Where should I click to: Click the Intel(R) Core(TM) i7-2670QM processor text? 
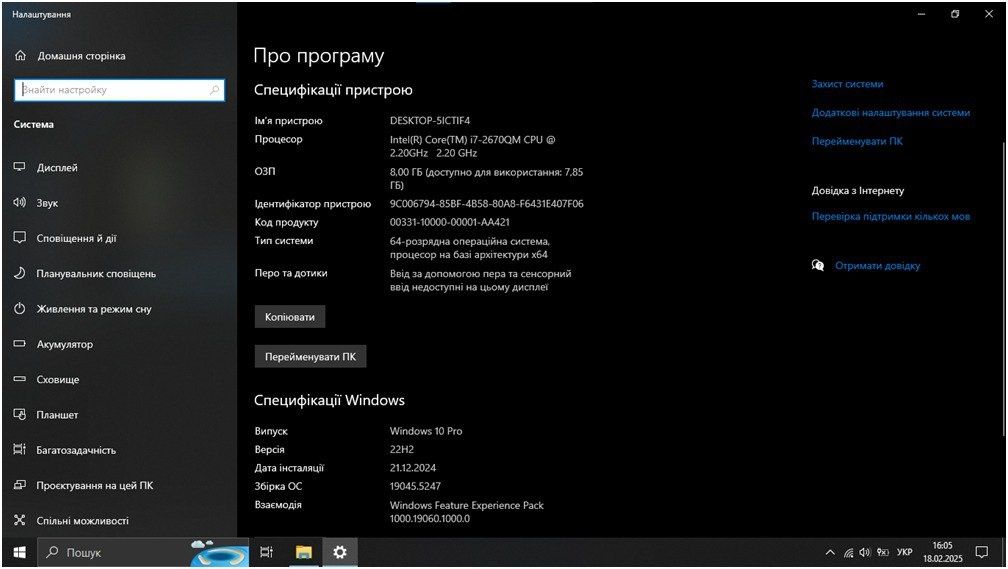[x=472, y=146]
